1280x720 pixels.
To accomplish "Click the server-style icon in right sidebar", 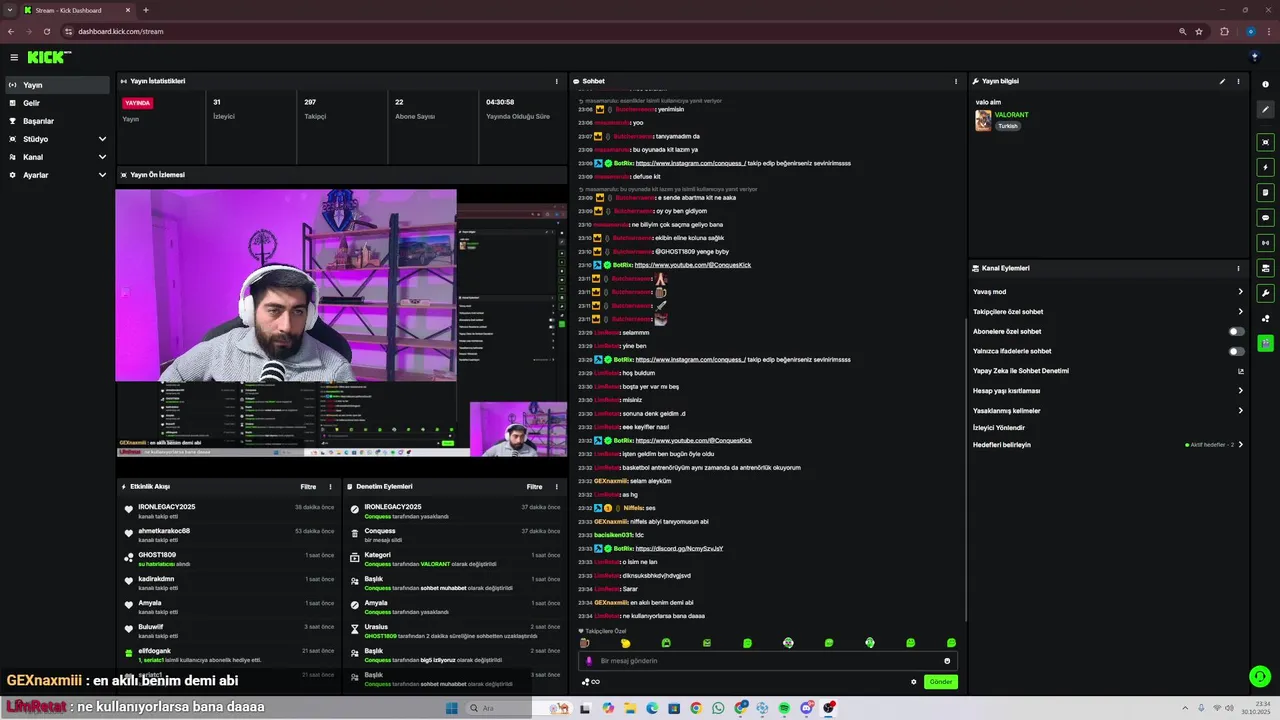I will point(1266,268).
